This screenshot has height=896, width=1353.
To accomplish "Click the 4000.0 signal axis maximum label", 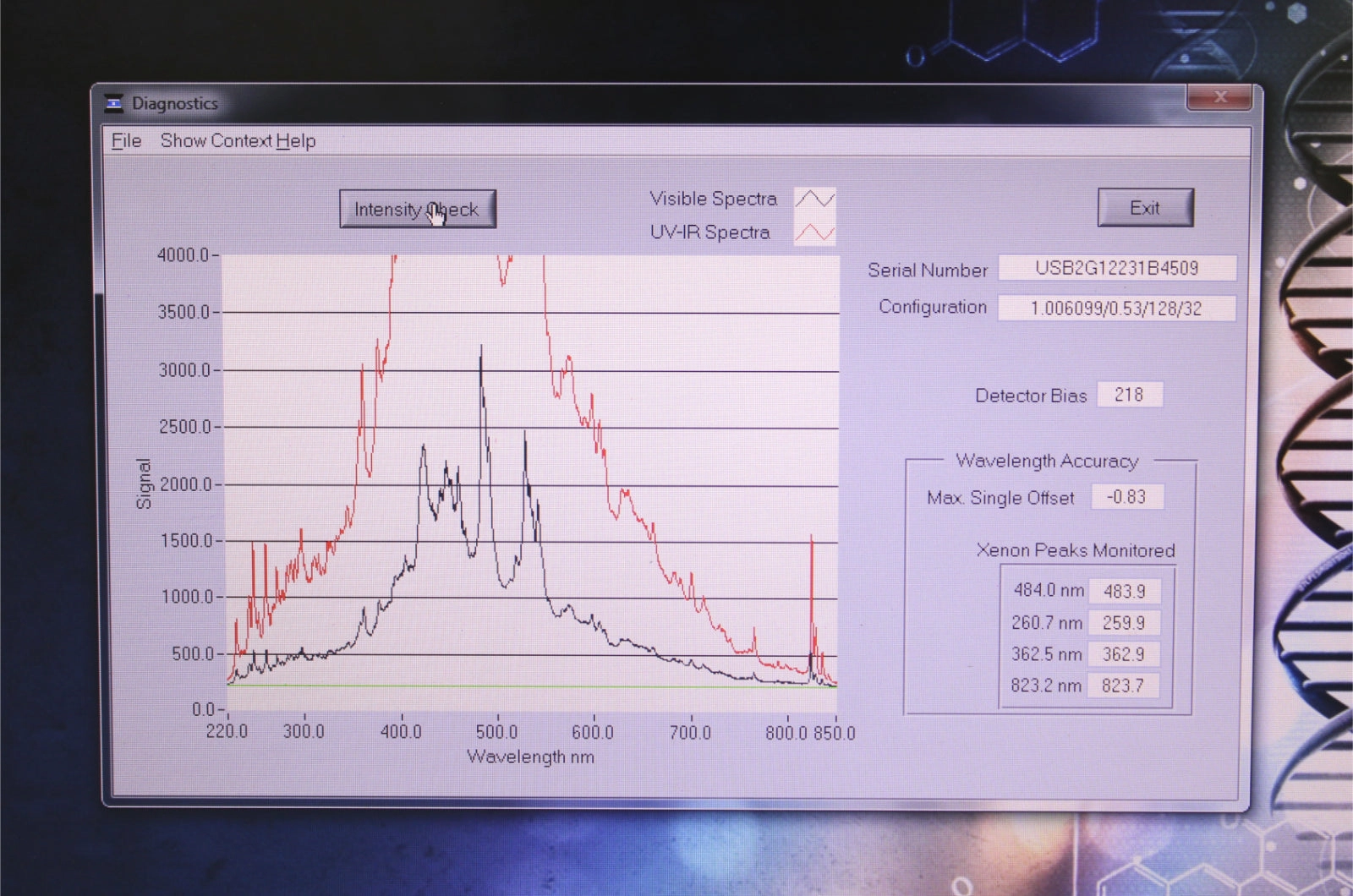I will click(x=183, y=255).
